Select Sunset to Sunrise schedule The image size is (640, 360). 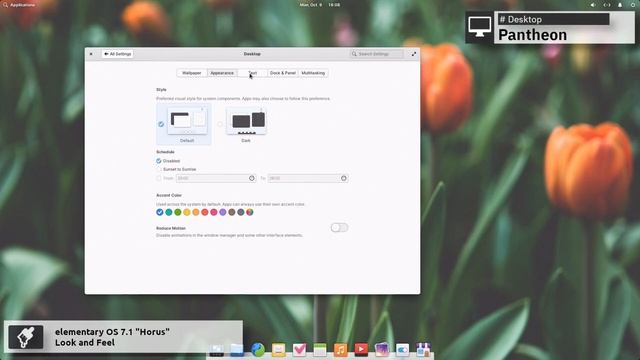point(159,169)
